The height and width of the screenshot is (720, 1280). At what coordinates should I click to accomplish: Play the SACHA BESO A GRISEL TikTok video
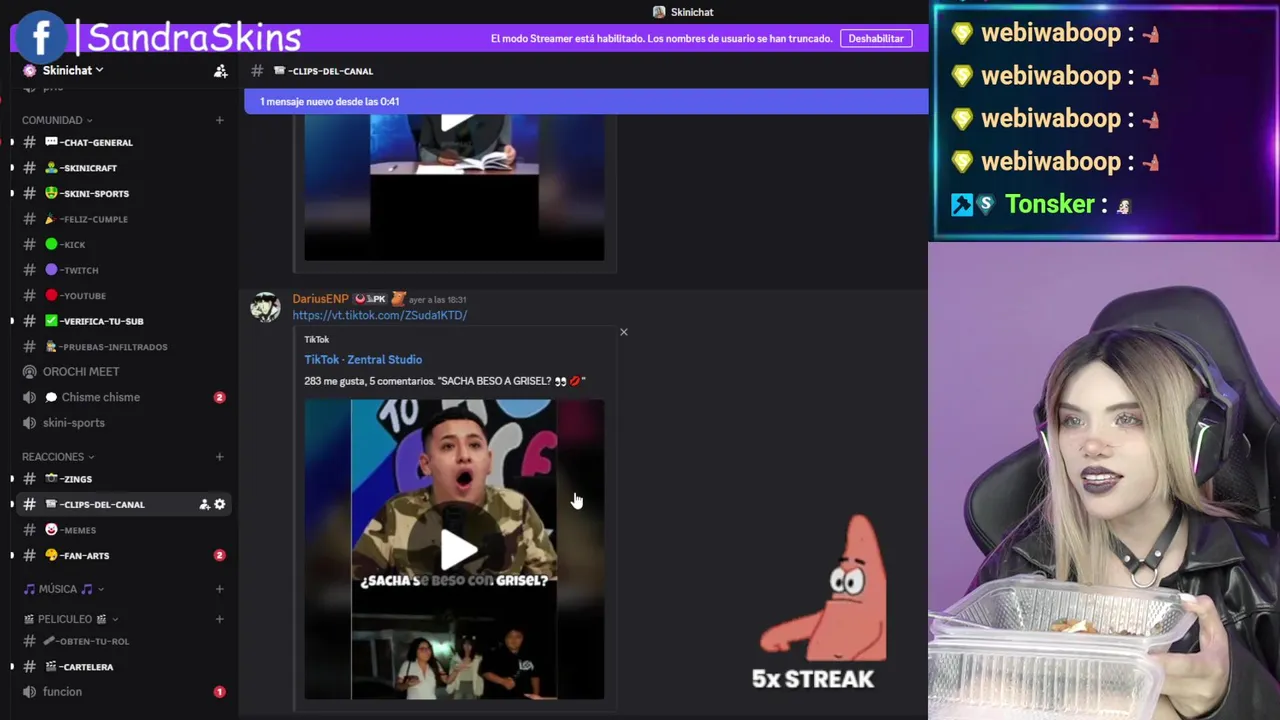458,548
